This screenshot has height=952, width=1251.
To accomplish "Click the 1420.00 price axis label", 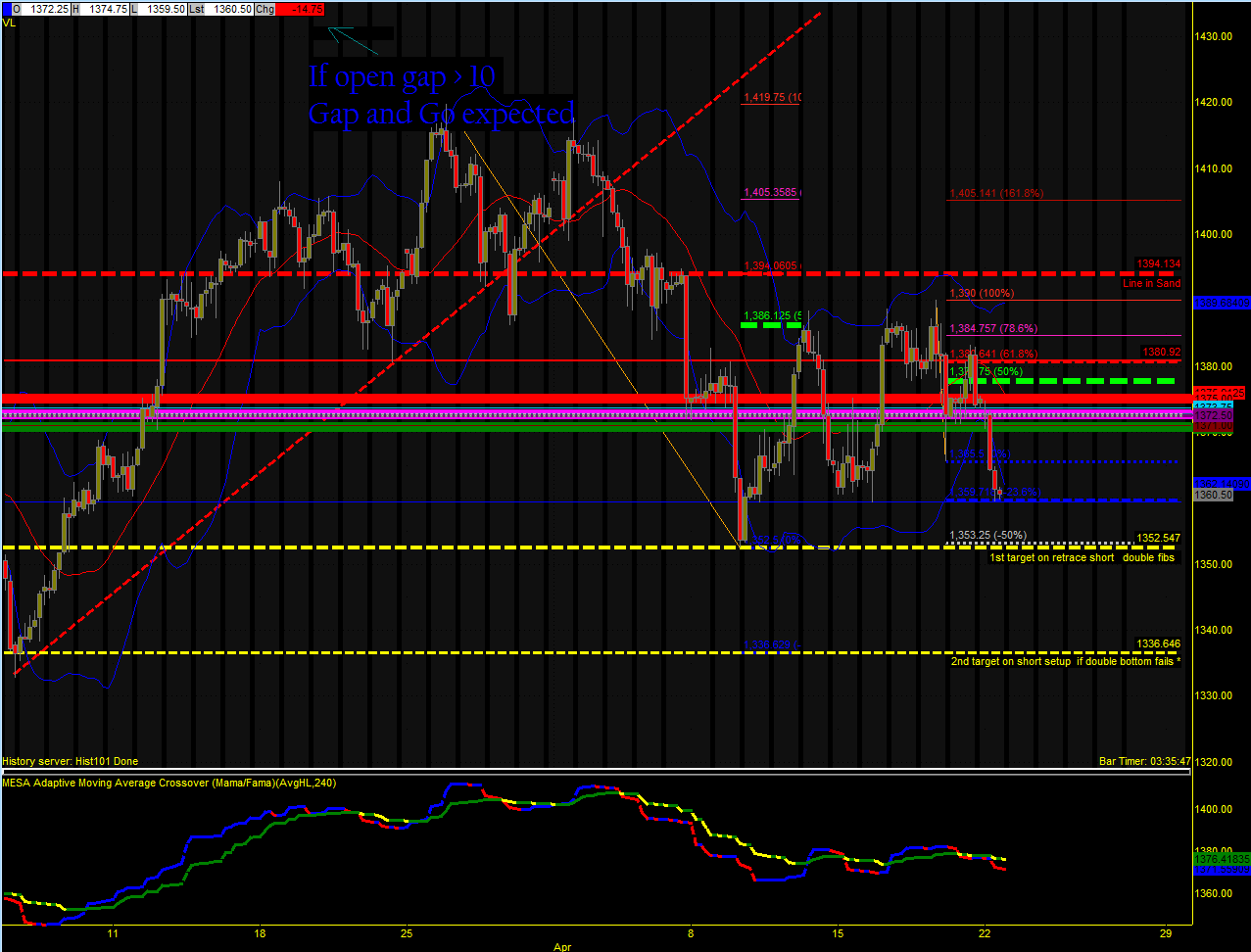I will pyautogui.click(x=1213, y=102).
